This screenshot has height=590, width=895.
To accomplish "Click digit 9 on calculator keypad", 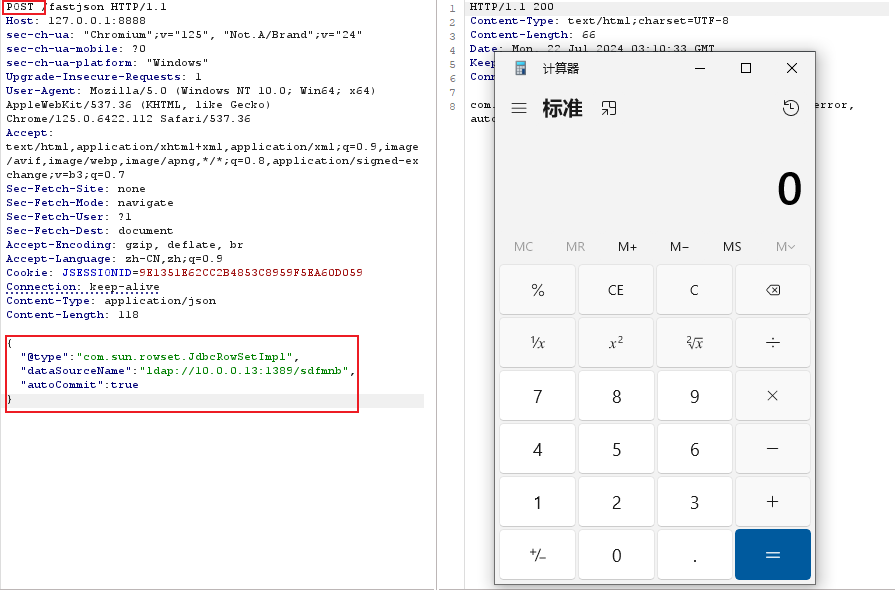I will 694,395.
